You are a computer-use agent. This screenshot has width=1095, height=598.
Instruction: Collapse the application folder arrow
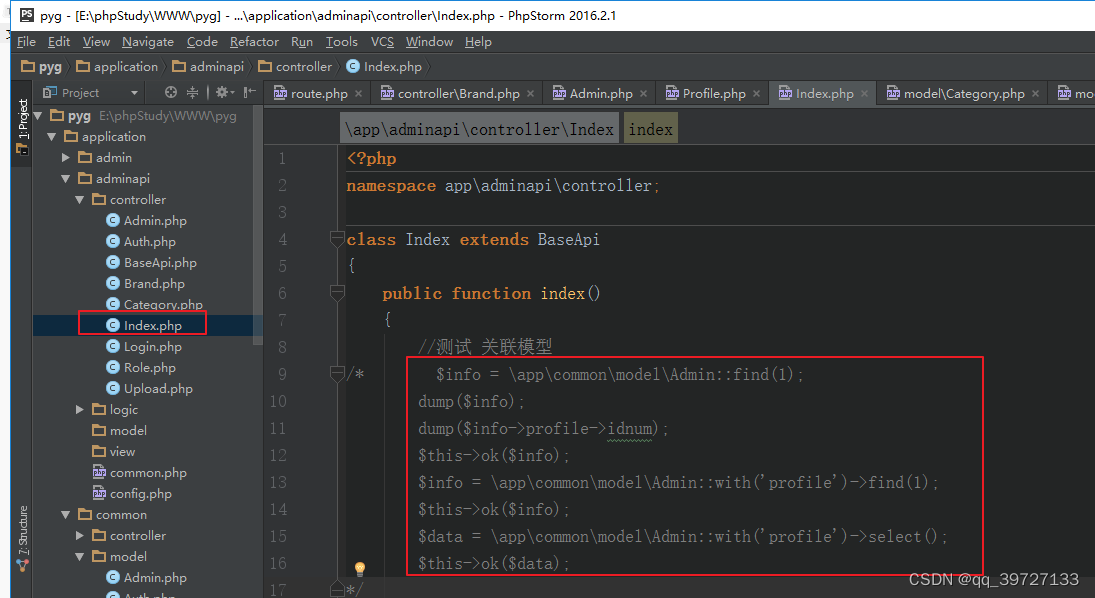(52, 136)
